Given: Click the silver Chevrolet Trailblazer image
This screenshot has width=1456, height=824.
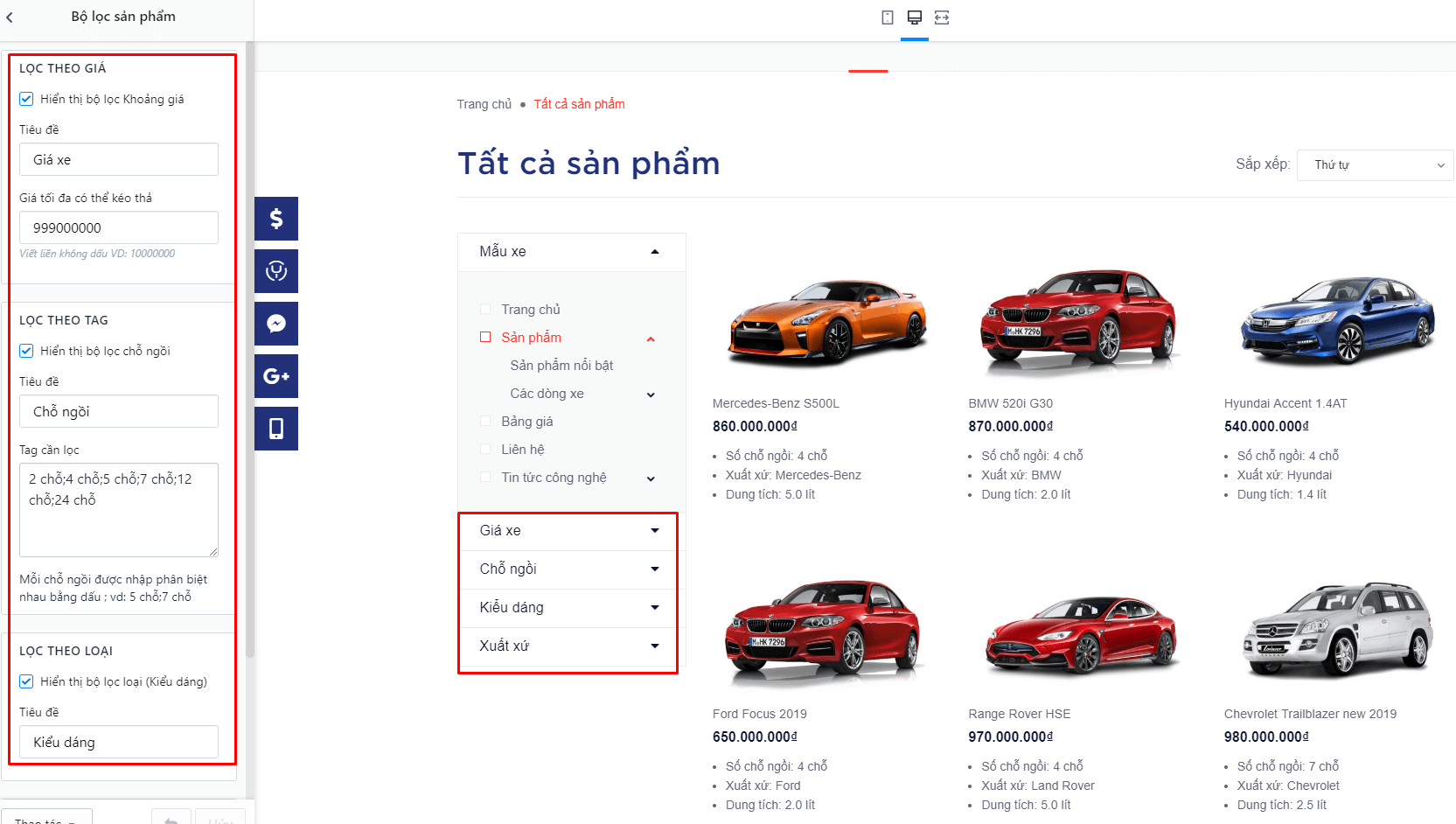Looking at the screenshot, I should click(1337, 630).
